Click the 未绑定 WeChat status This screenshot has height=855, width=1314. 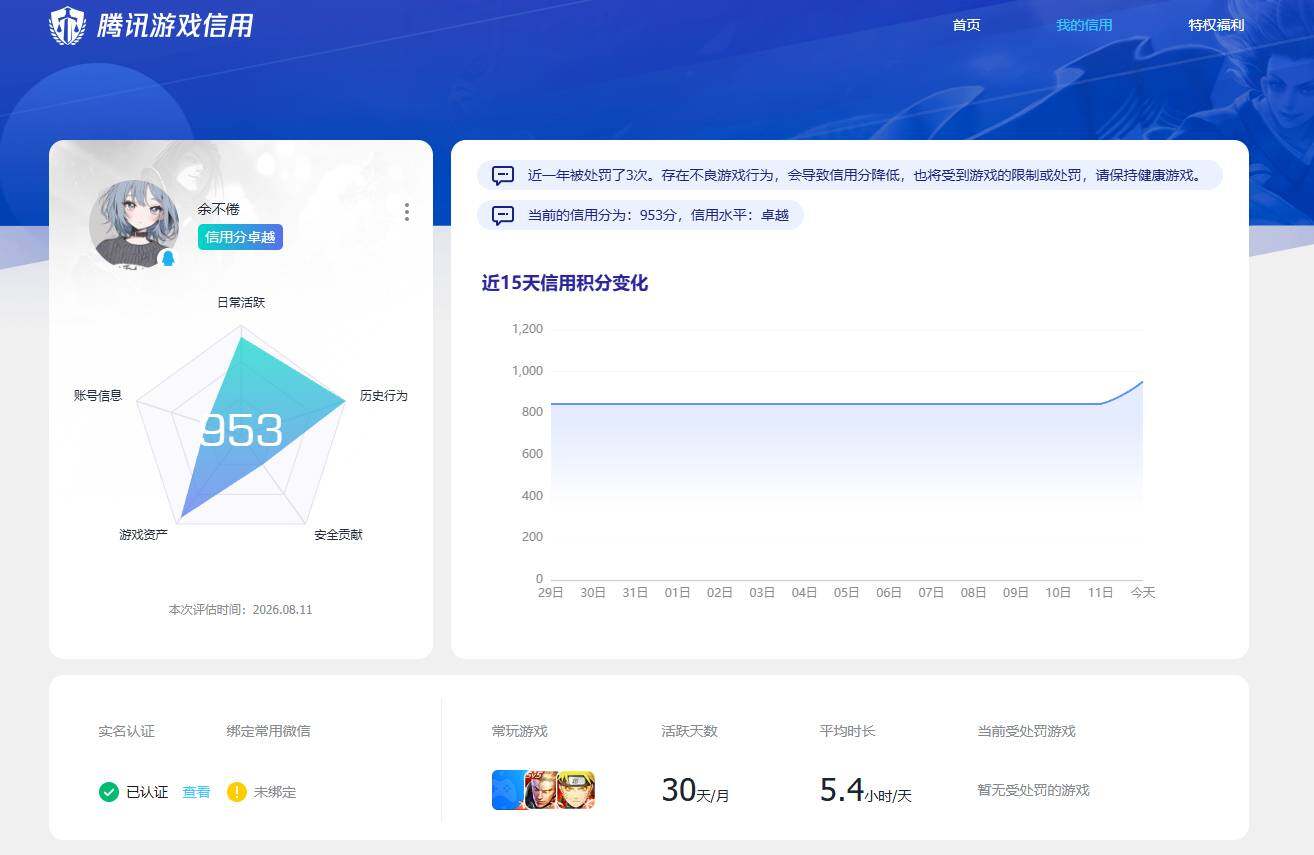(275, 792)
